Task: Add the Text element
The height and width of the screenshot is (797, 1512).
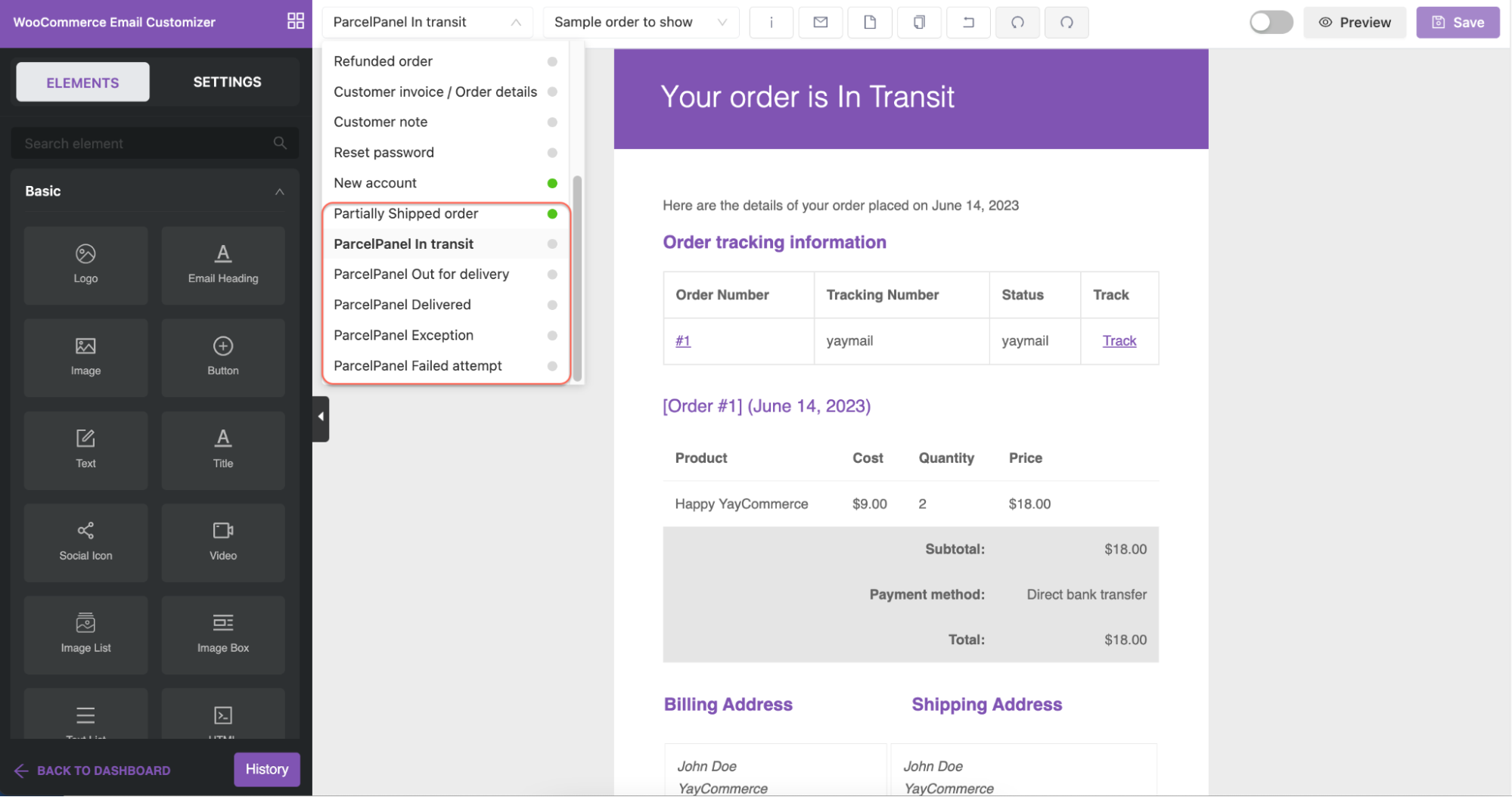Action: [85, 450]
